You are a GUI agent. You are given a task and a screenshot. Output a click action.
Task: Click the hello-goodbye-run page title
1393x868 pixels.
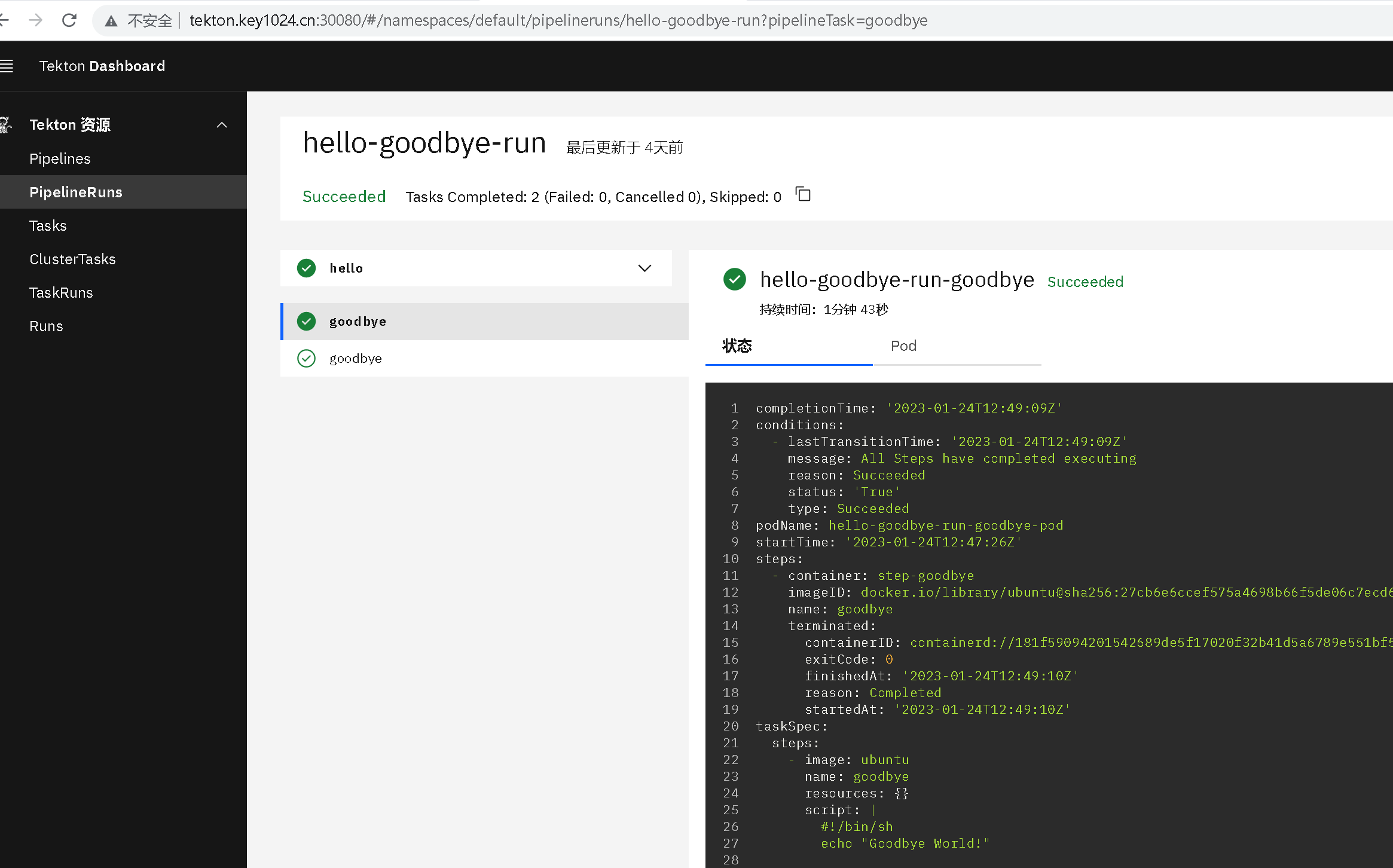[x=424, y=143]
